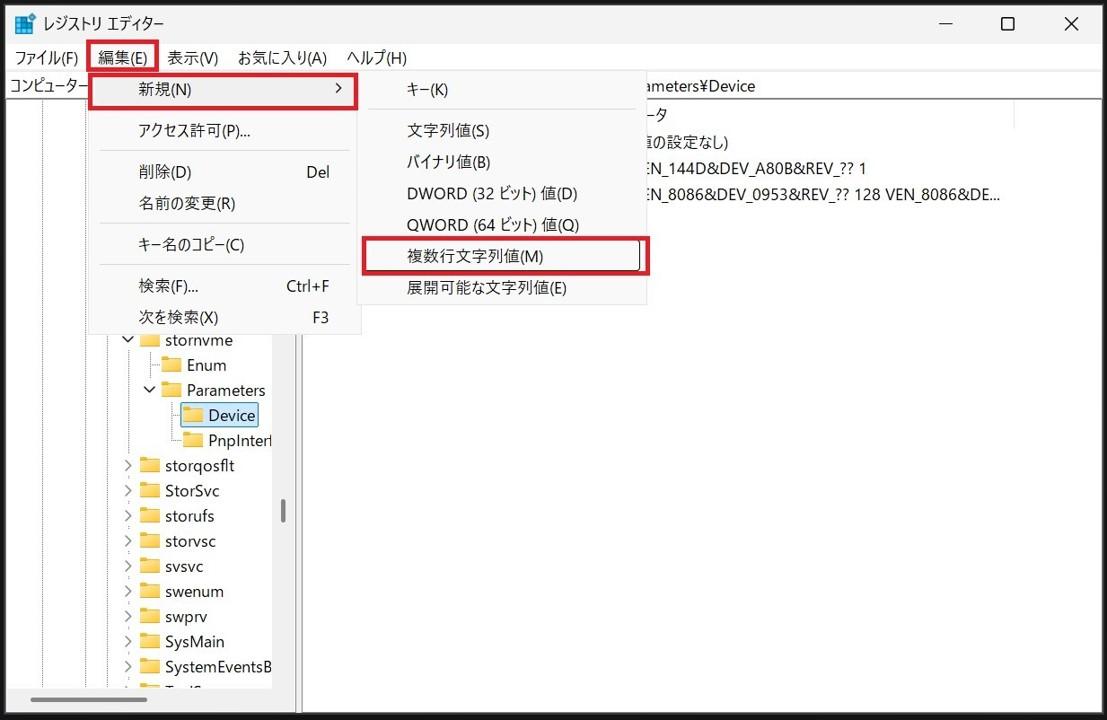Click the swprv folder icon
Screen dimensions: 1107x720
coord(150,616)
